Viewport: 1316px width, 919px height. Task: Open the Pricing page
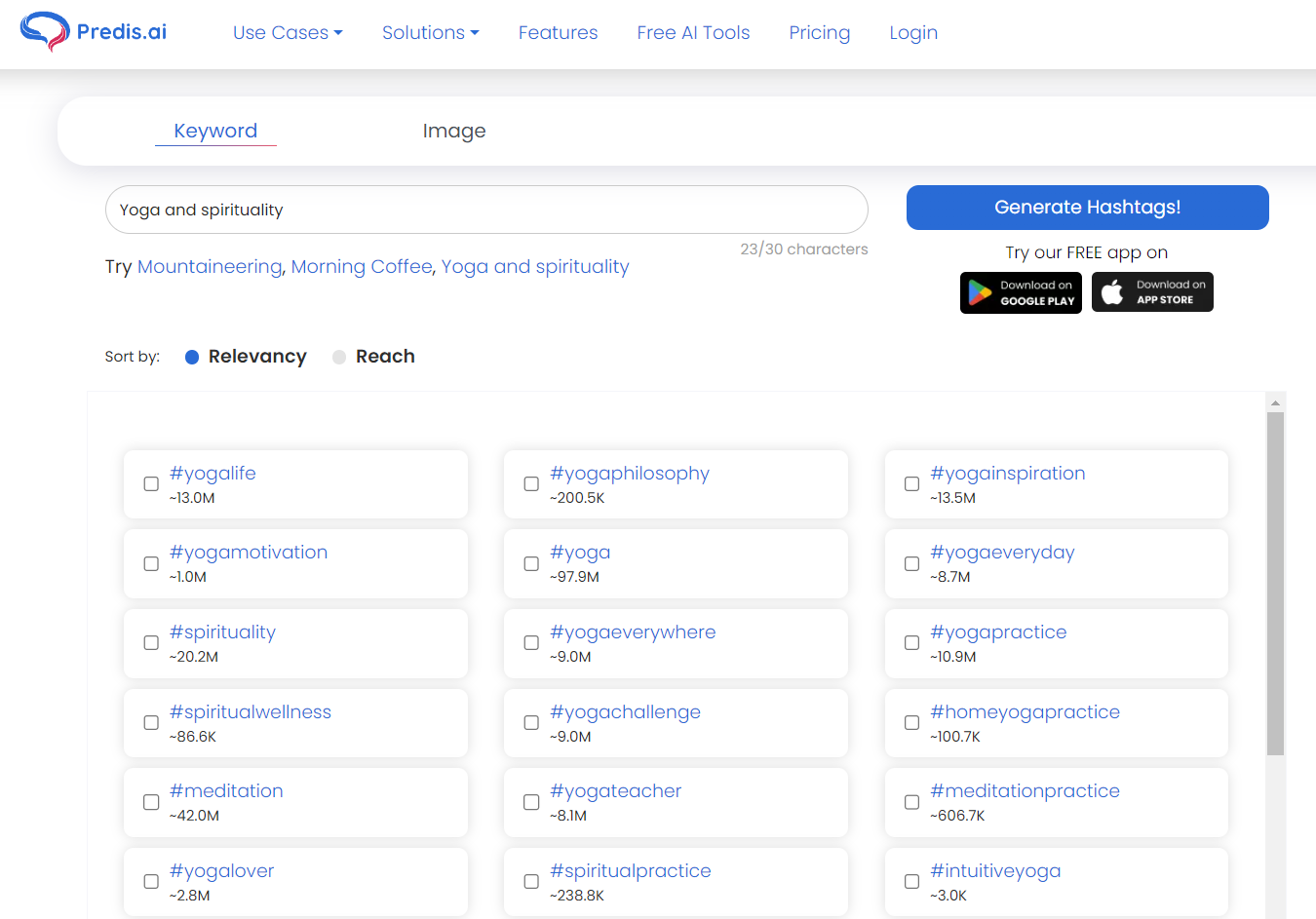(x=819, y=33)
